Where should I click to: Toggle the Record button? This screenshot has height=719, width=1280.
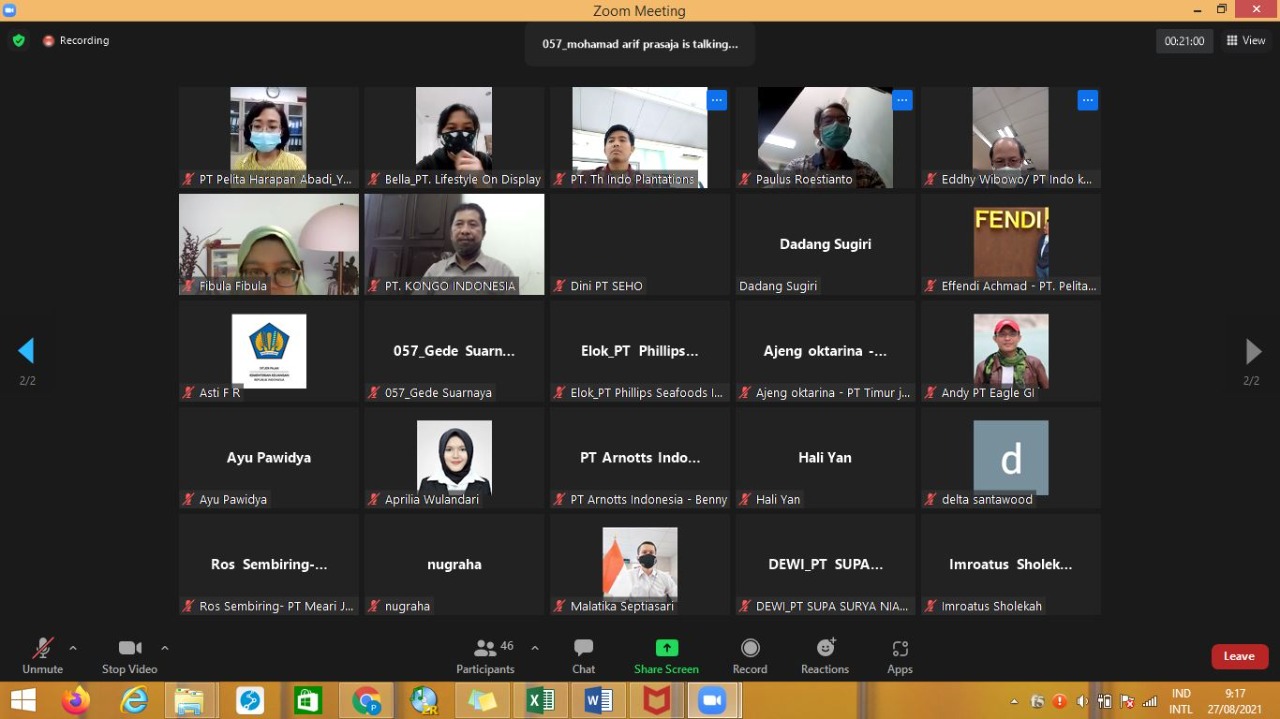749,655
